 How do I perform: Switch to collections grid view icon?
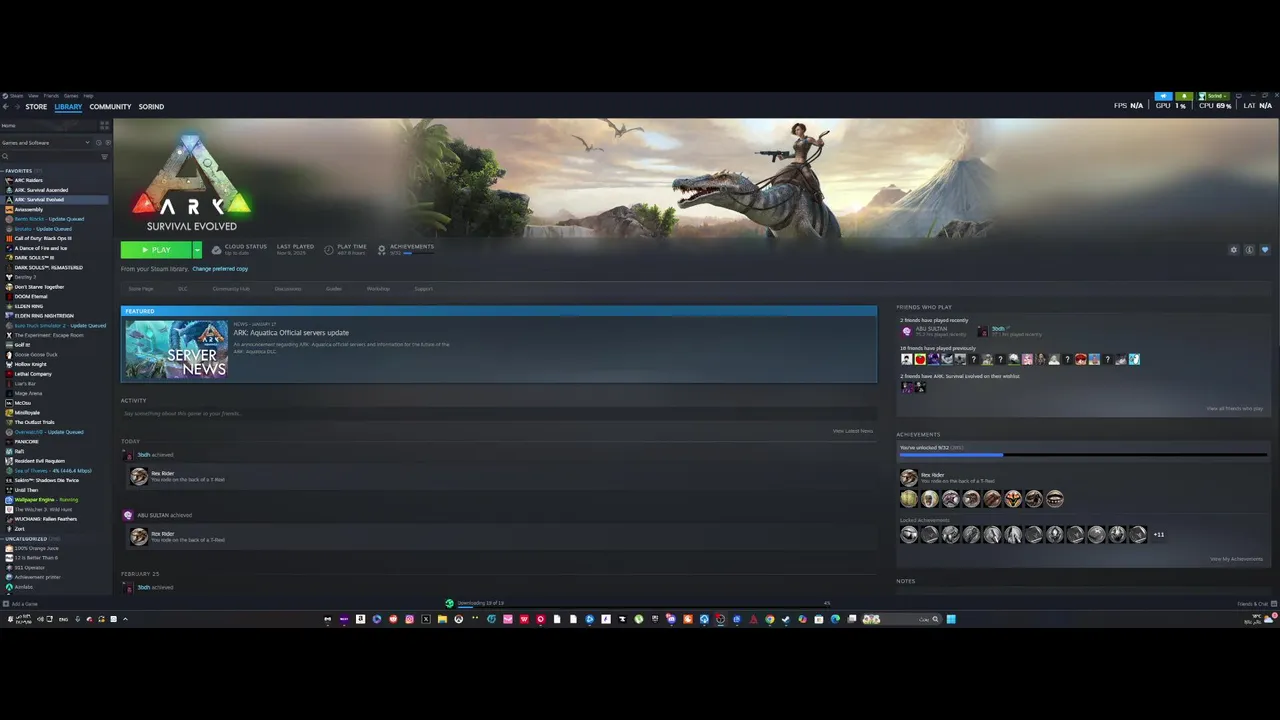point(104,126)
